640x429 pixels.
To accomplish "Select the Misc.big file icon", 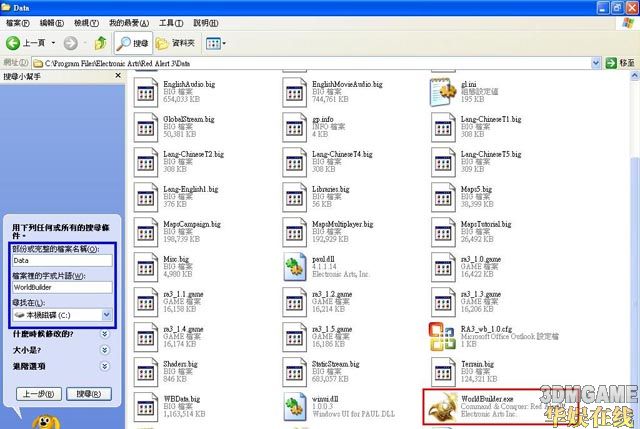I will [145, 267].
